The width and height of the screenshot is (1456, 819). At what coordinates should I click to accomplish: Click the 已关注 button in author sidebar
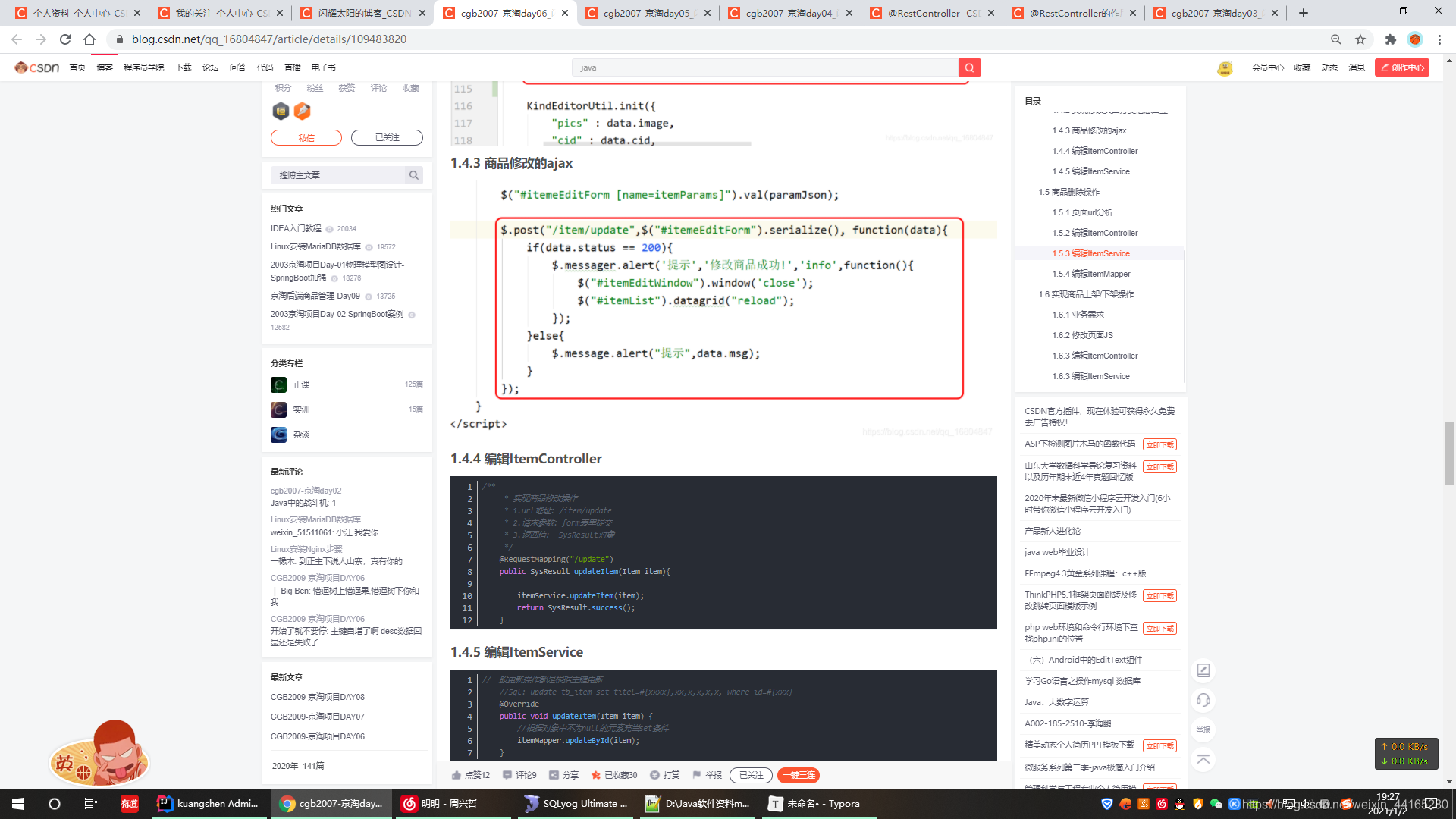pyautogui.click(x=387, y=137)
